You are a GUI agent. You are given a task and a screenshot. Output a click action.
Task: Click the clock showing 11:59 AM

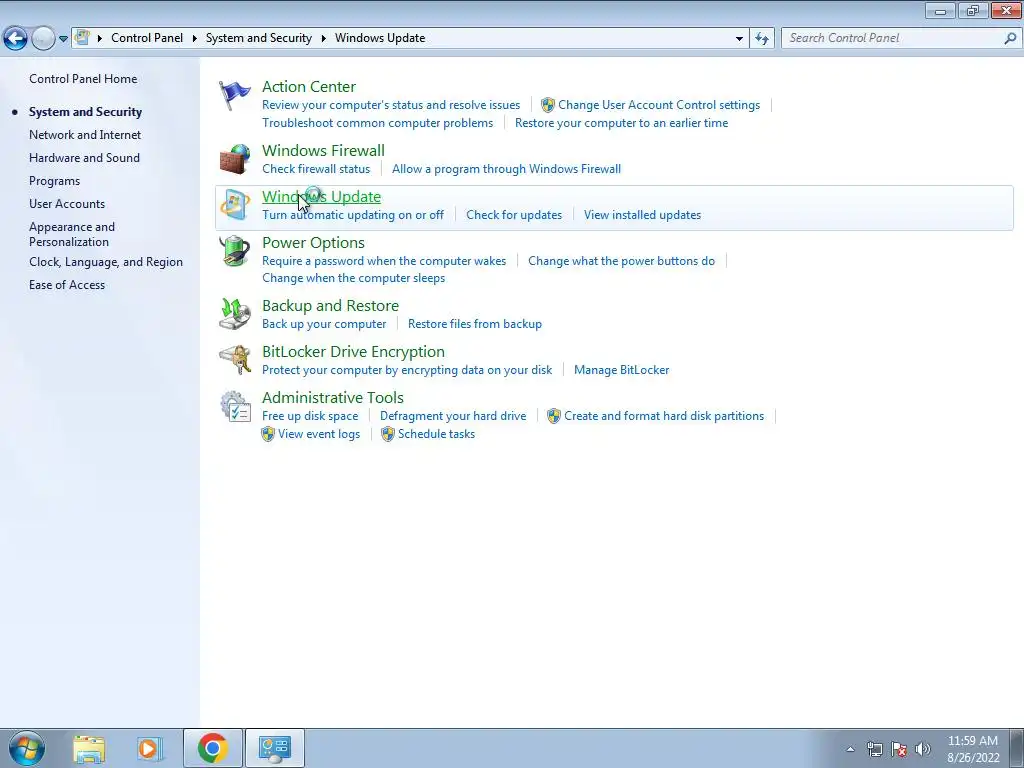pos(972,741)
